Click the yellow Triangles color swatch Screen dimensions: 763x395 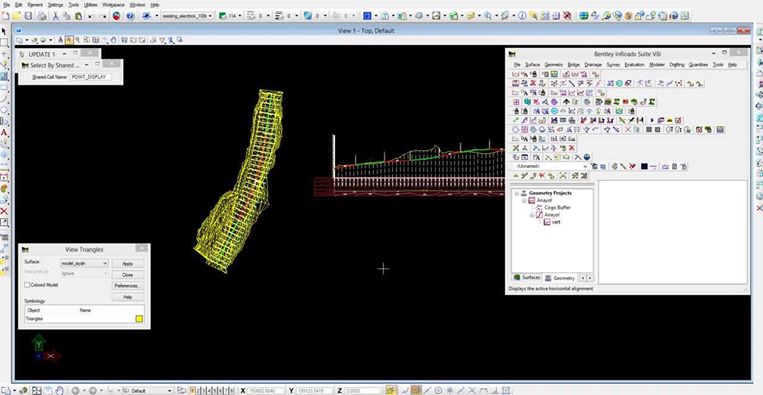tap(139, 319)
